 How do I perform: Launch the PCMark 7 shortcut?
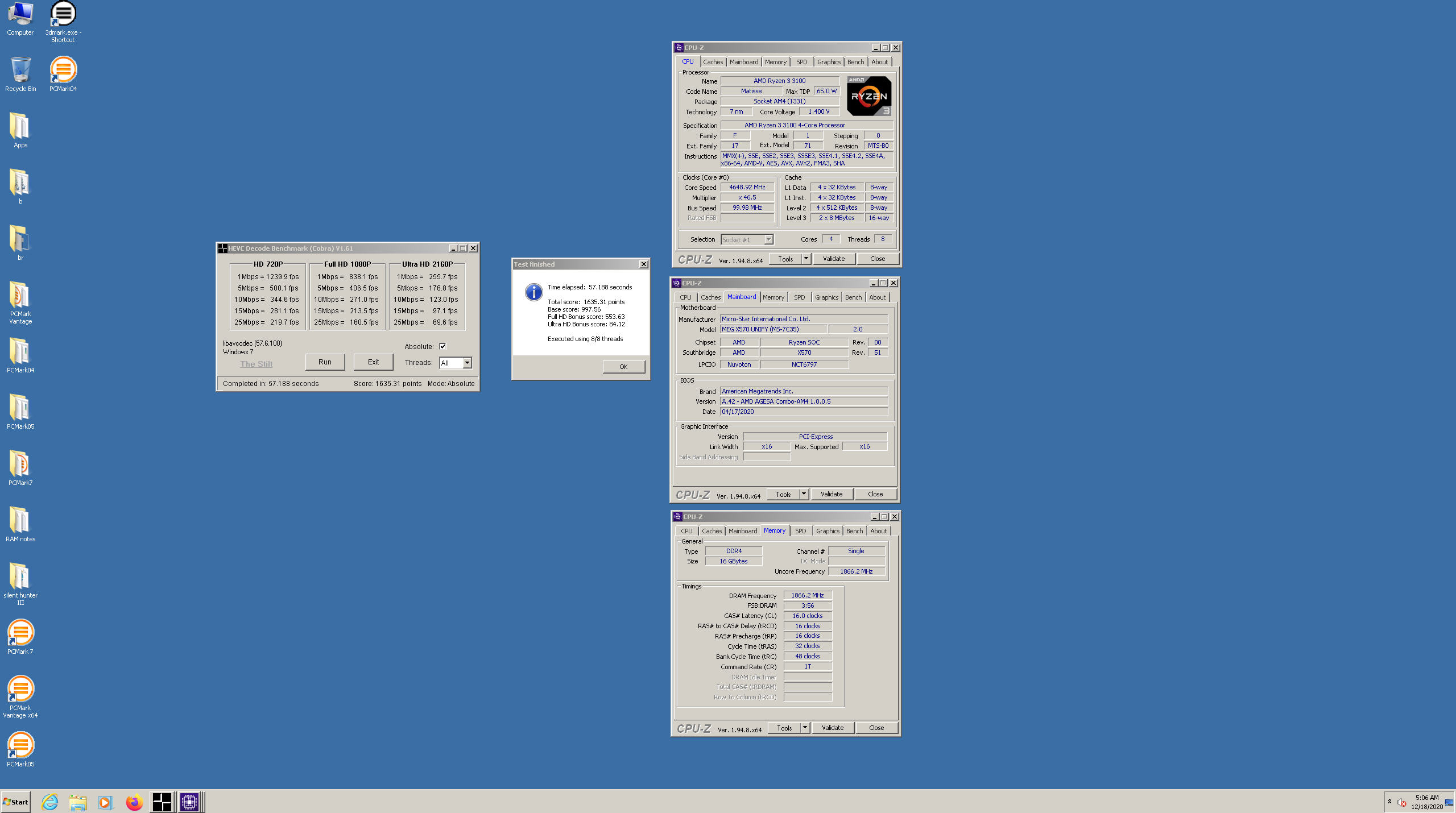20,636
